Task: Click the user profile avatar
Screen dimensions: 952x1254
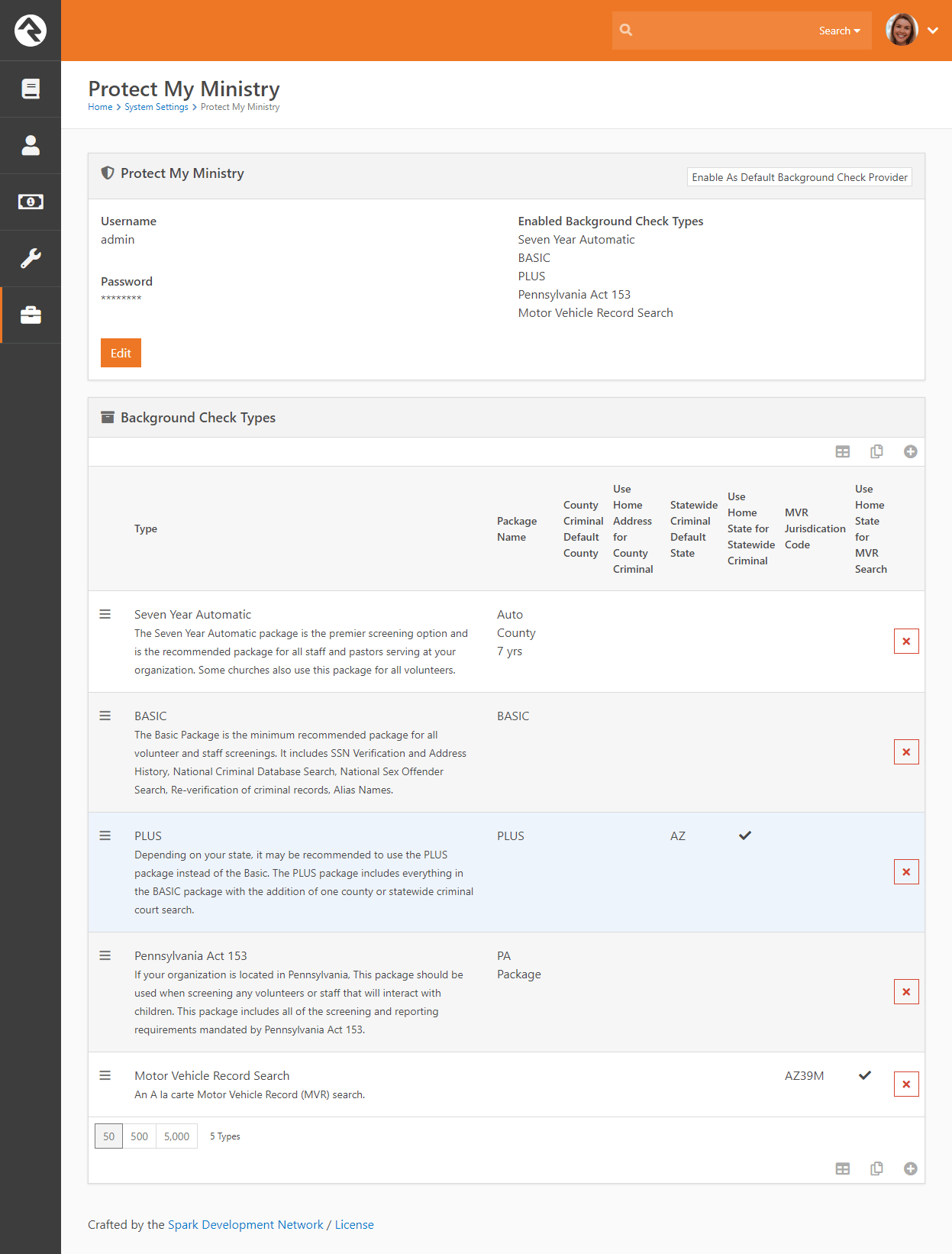Action: pos(902,31)
